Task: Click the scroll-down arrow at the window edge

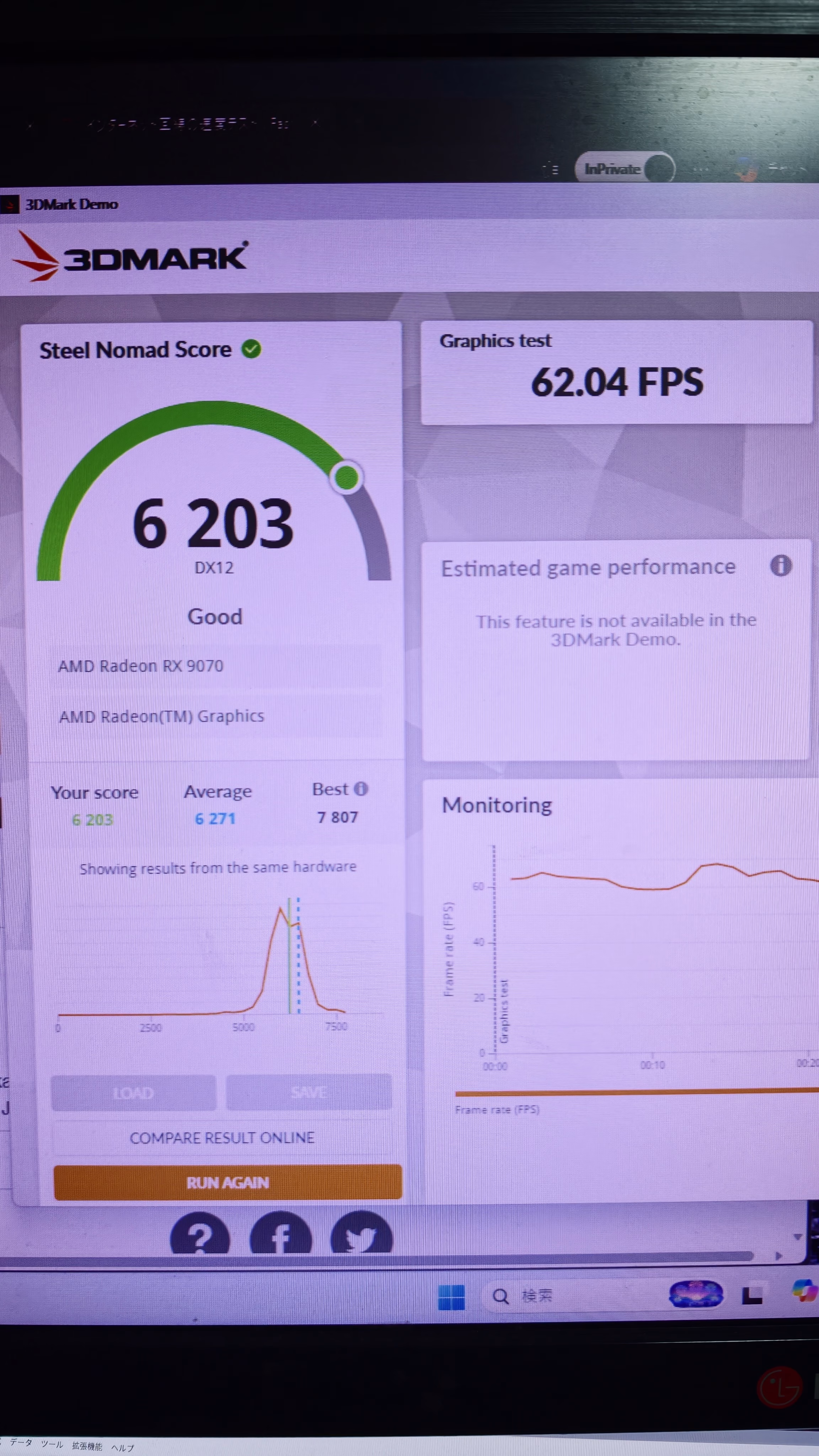Action: coord(798,1237)
